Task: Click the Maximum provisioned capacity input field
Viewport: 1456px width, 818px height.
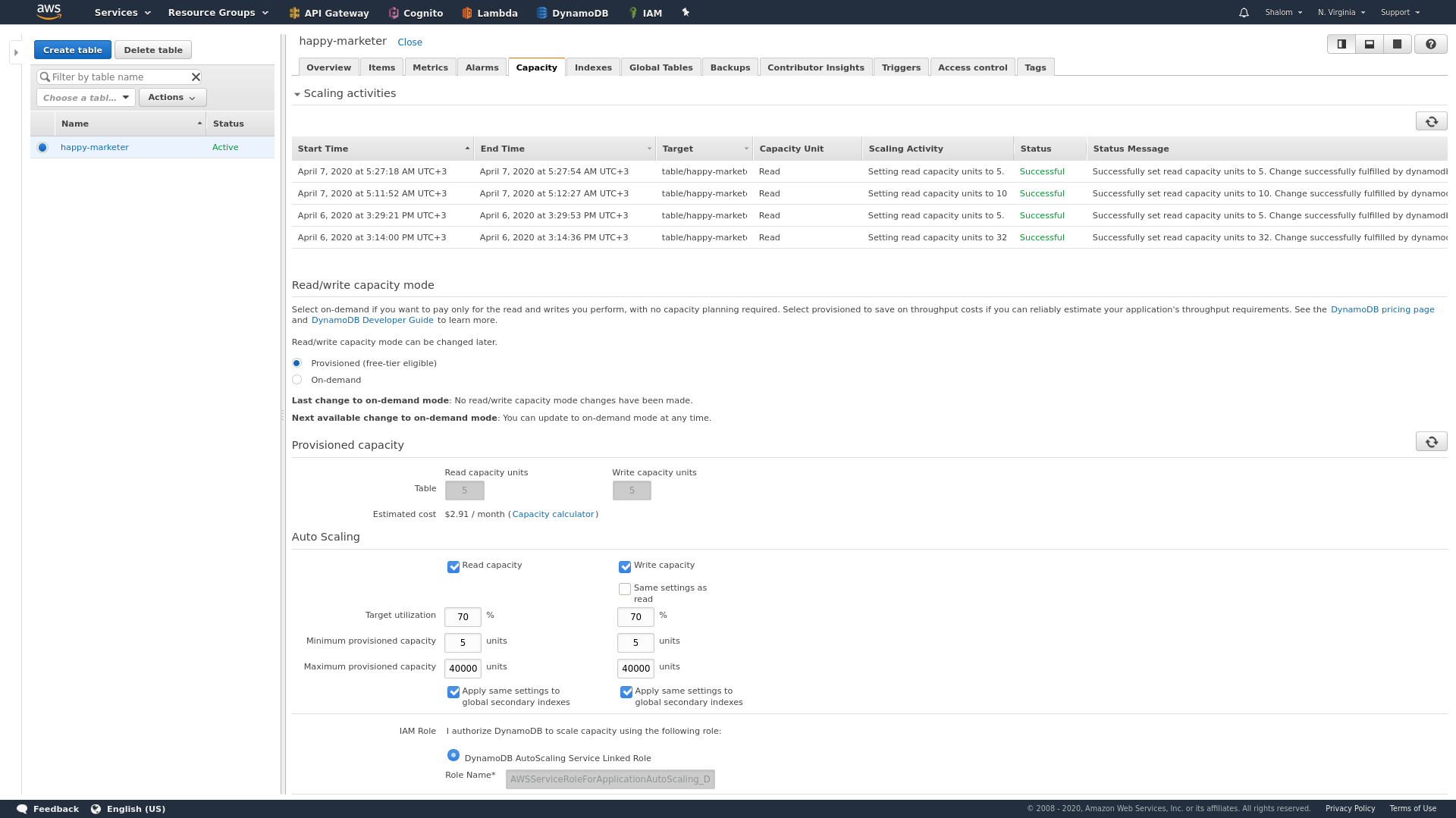Action: click(463, 668)
